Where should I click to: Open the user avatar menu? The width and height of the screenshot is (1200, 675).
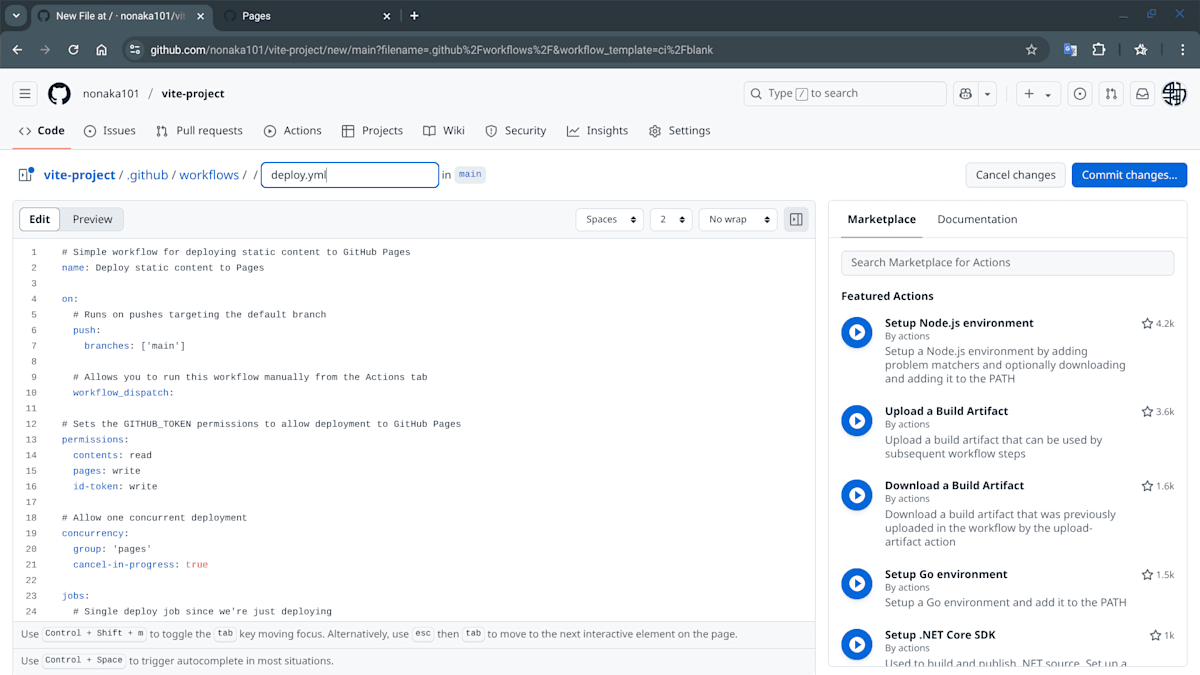[x=1174, y=93]
